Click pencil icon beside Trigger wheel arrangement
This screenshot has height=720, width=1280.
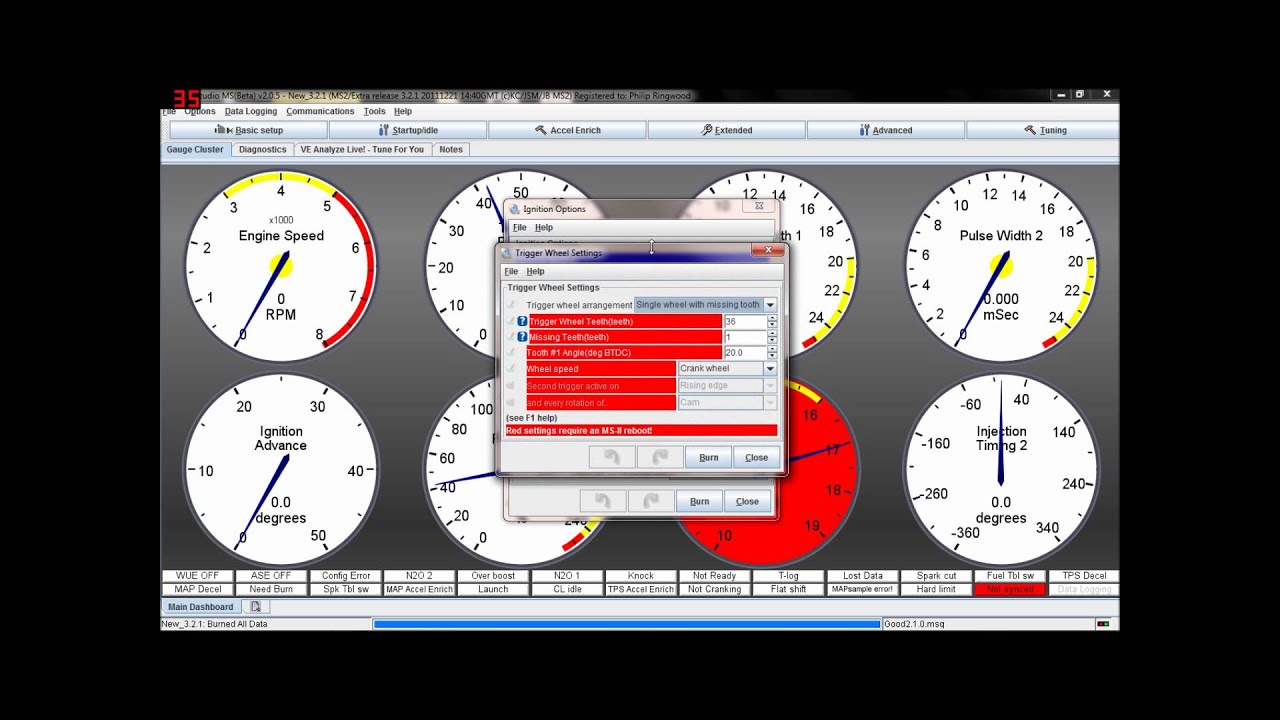pos(511,305)
